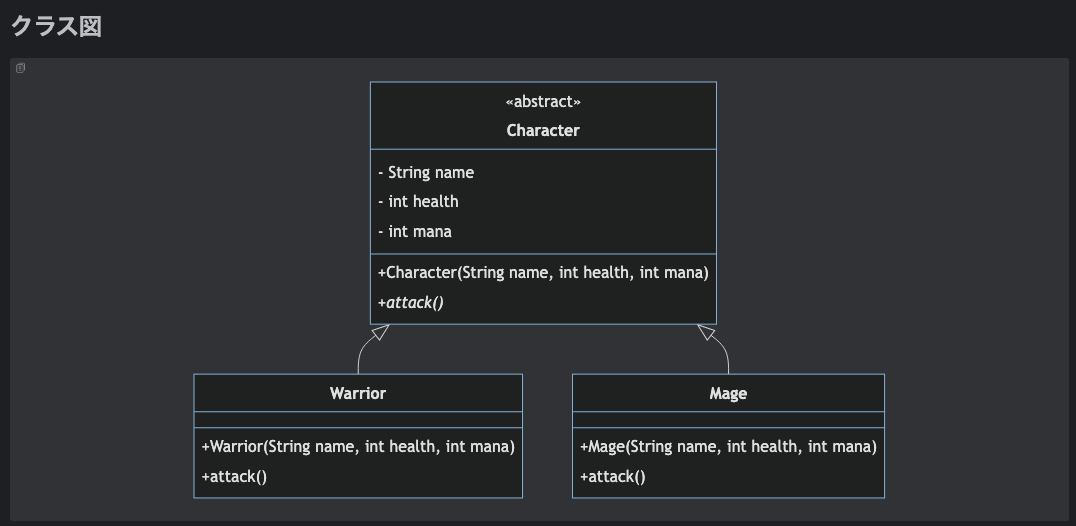Select the "int health" attribute

click(418, 201)
